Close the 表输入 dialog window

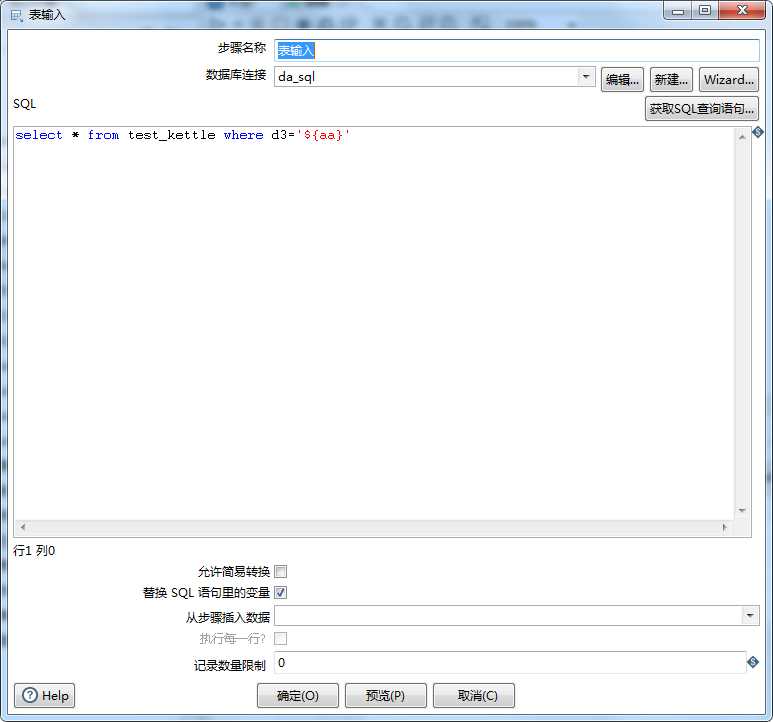click(x=742, y=10)
